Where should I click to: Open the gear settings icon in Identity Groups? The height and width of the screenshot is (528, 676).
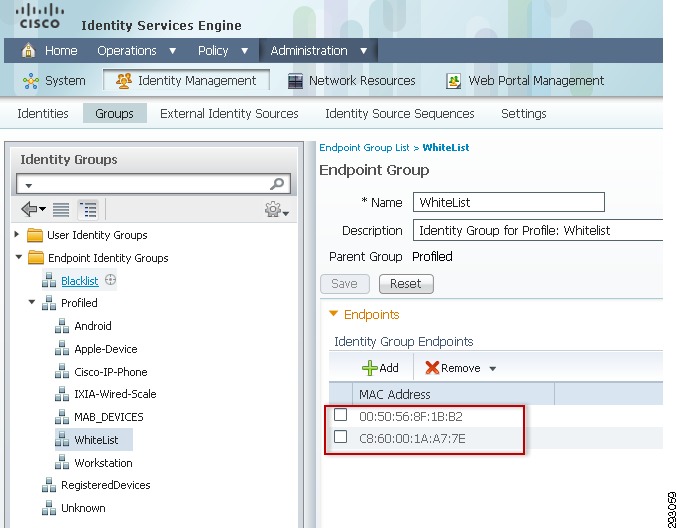click(x=273, y=209)
